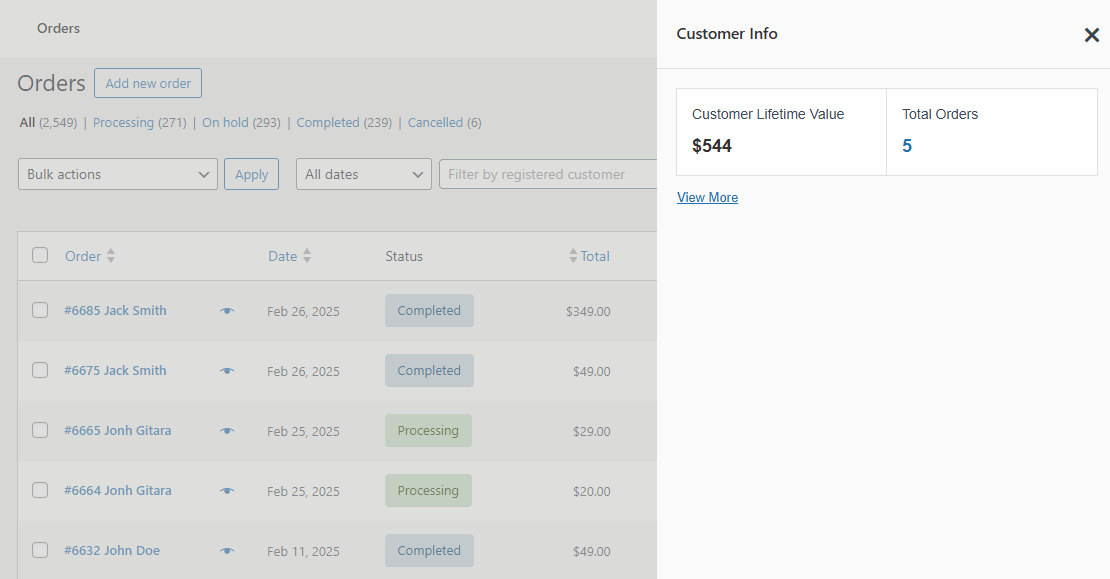Click the Total column header

pos(595,256)
